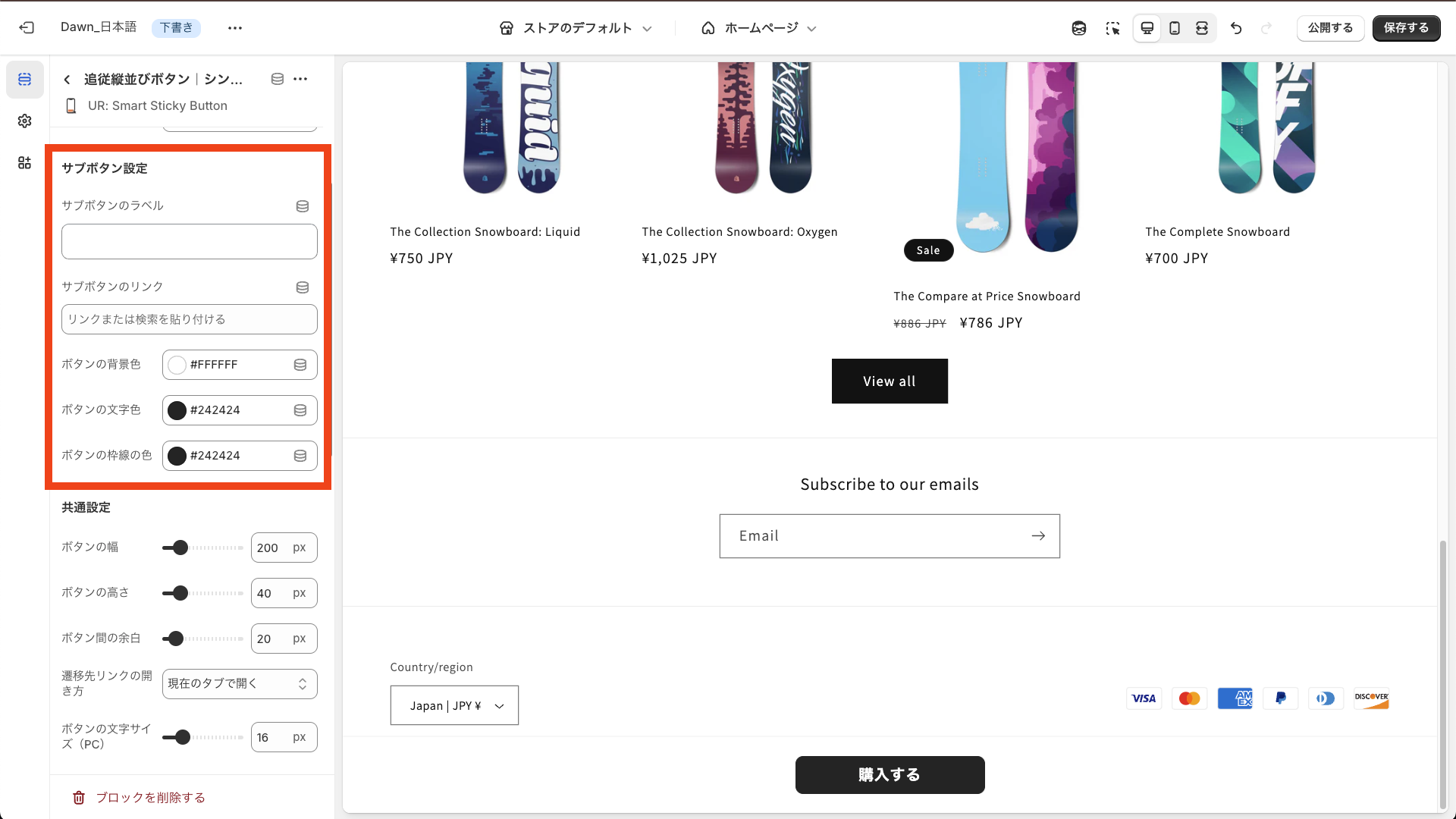Screen dimensions: 1456x819
Task: Open the #FFFFFF background color swatch
Action: click(x=176, y=365)
